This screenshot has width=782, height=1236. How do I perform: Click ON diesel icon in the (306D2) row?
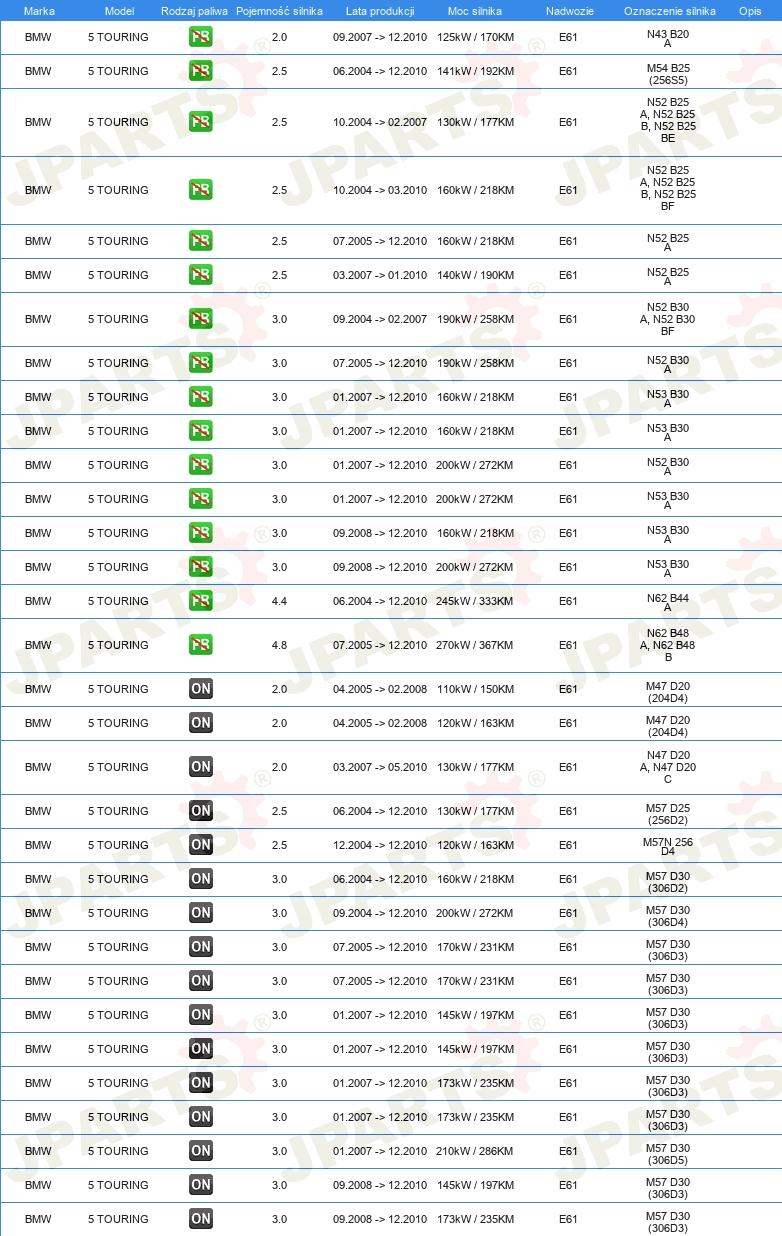(201, 879)
